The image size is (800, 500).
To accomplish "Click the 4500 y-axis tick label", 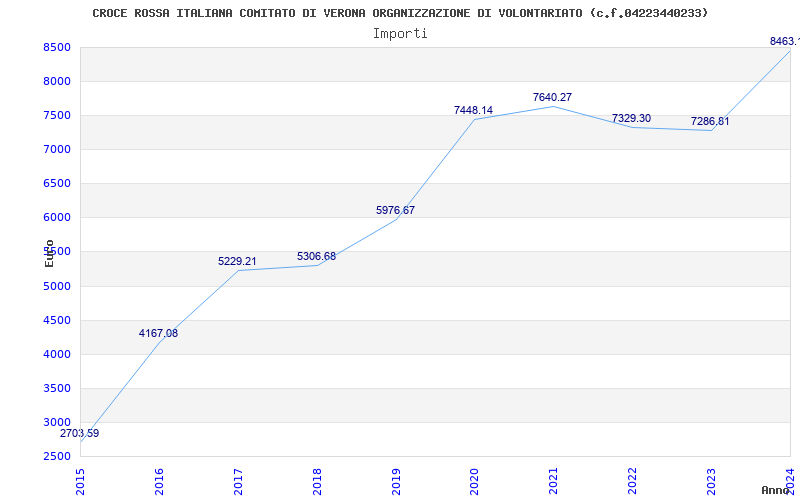I will tap(57, 320).
